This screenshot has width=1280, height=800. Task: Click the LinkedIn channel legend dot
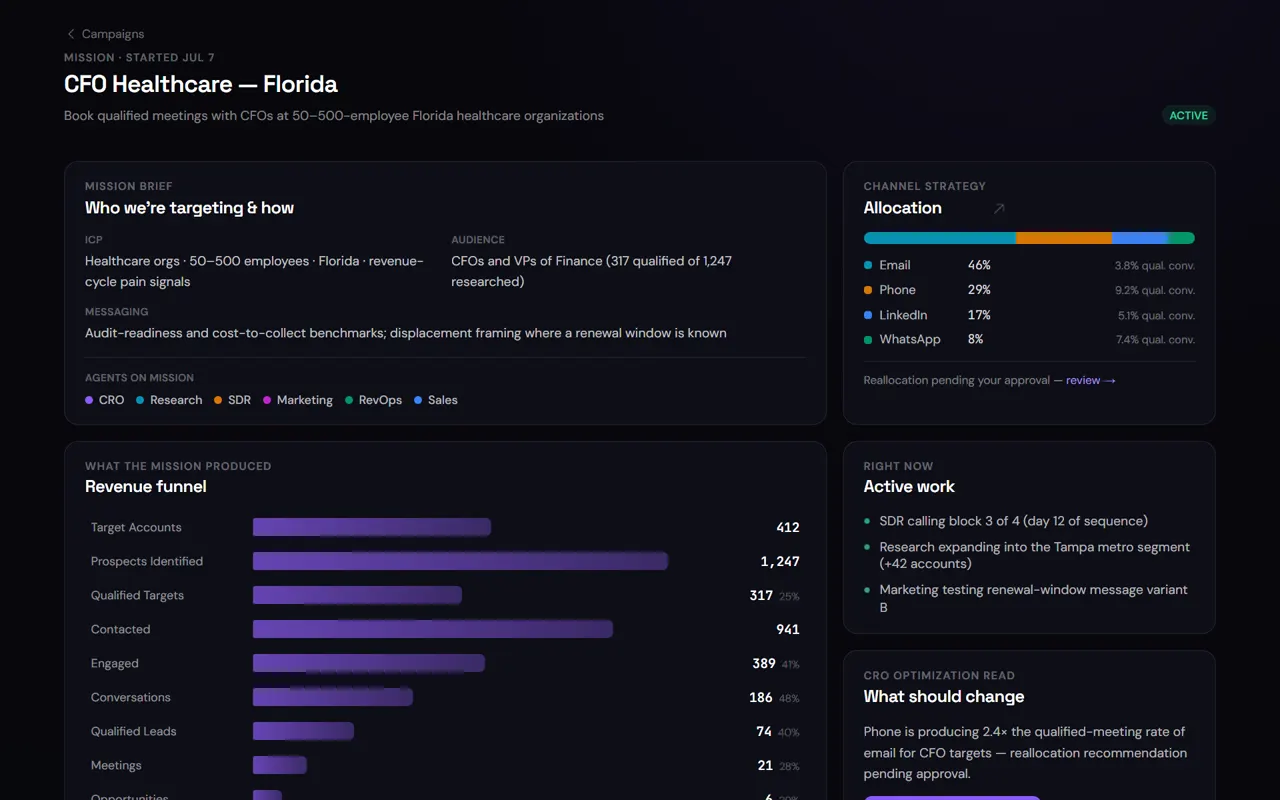[868, 315]
